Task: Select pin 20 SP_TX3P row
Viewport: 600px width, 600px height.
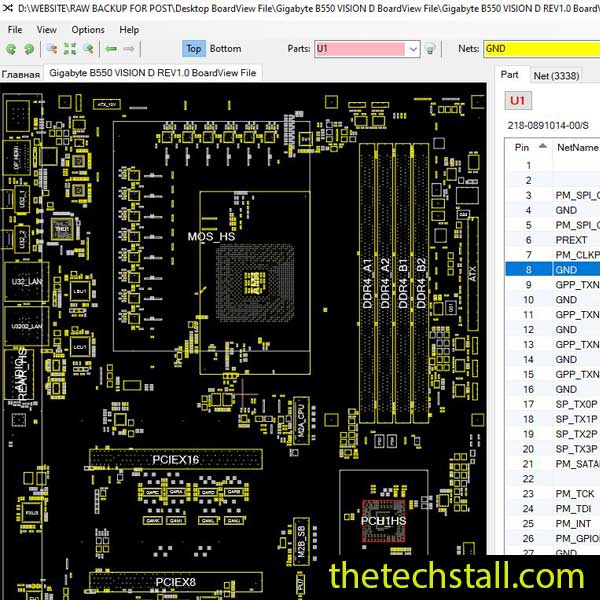Action: 553,449
